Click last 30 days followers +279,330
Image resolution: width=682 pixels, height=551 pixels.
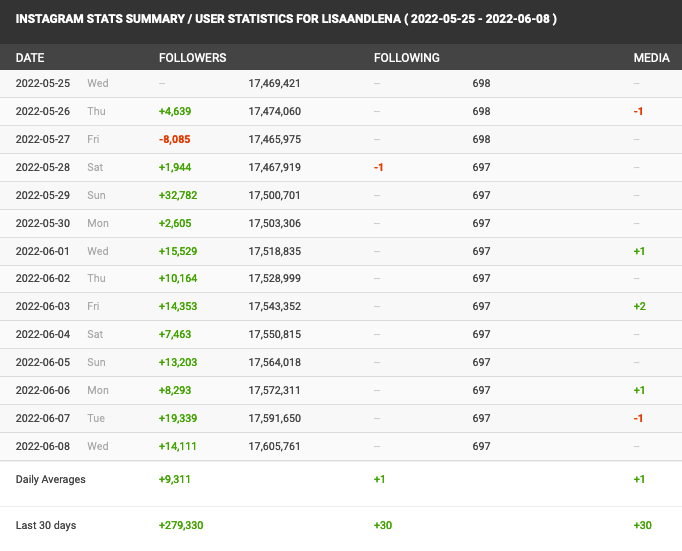[181, 525]
